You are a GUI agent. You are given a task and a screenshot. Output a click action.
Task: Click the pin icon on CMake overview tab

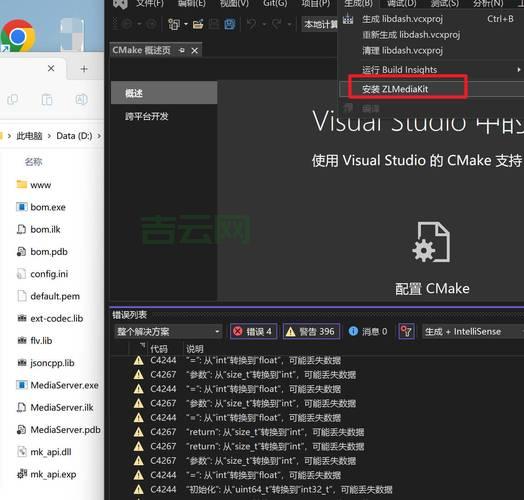[181, 50]
